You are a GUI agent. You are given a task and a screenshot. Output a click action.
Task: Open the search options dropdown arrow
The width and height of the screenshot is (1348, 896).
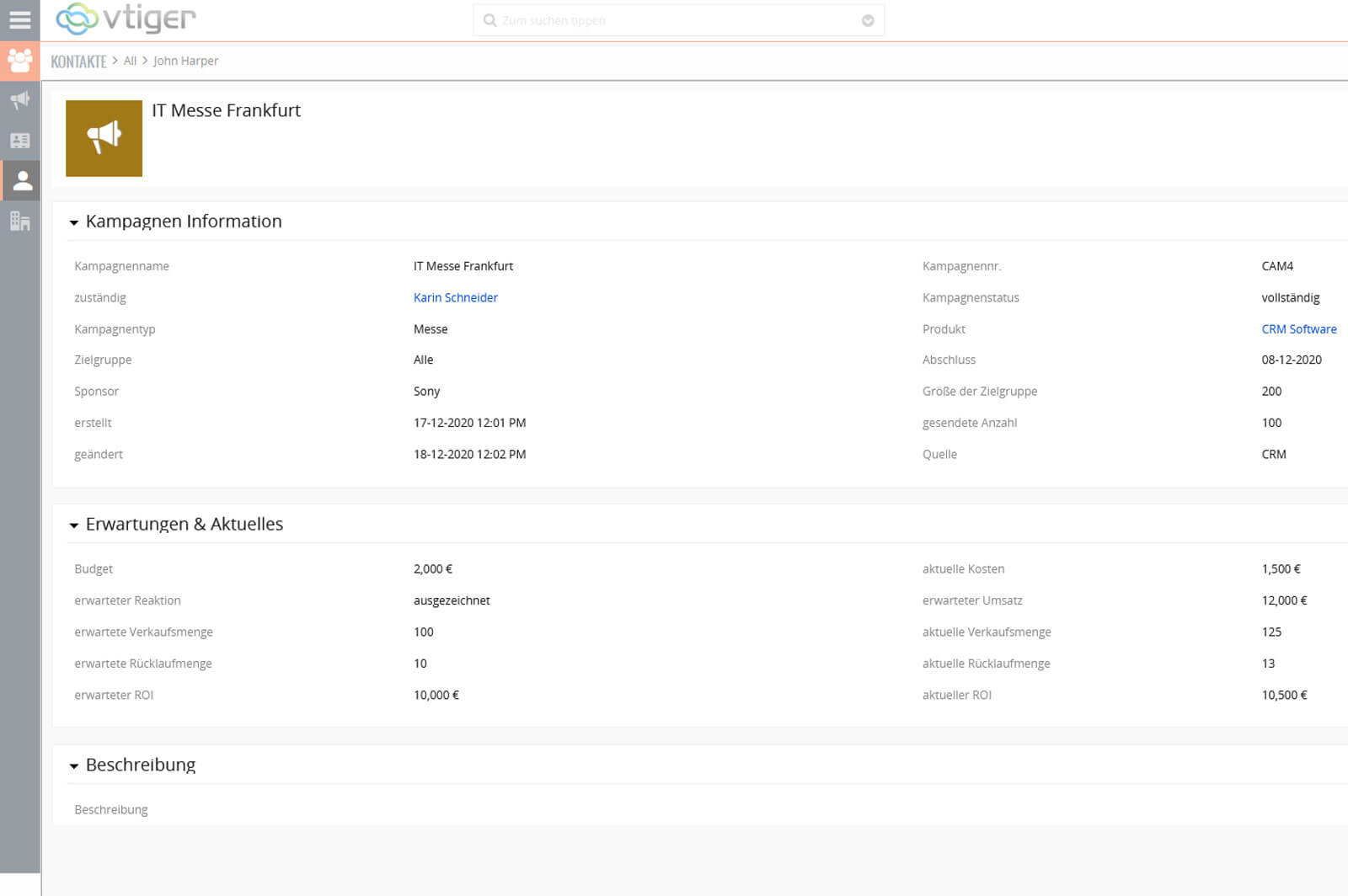pos(868,21)
